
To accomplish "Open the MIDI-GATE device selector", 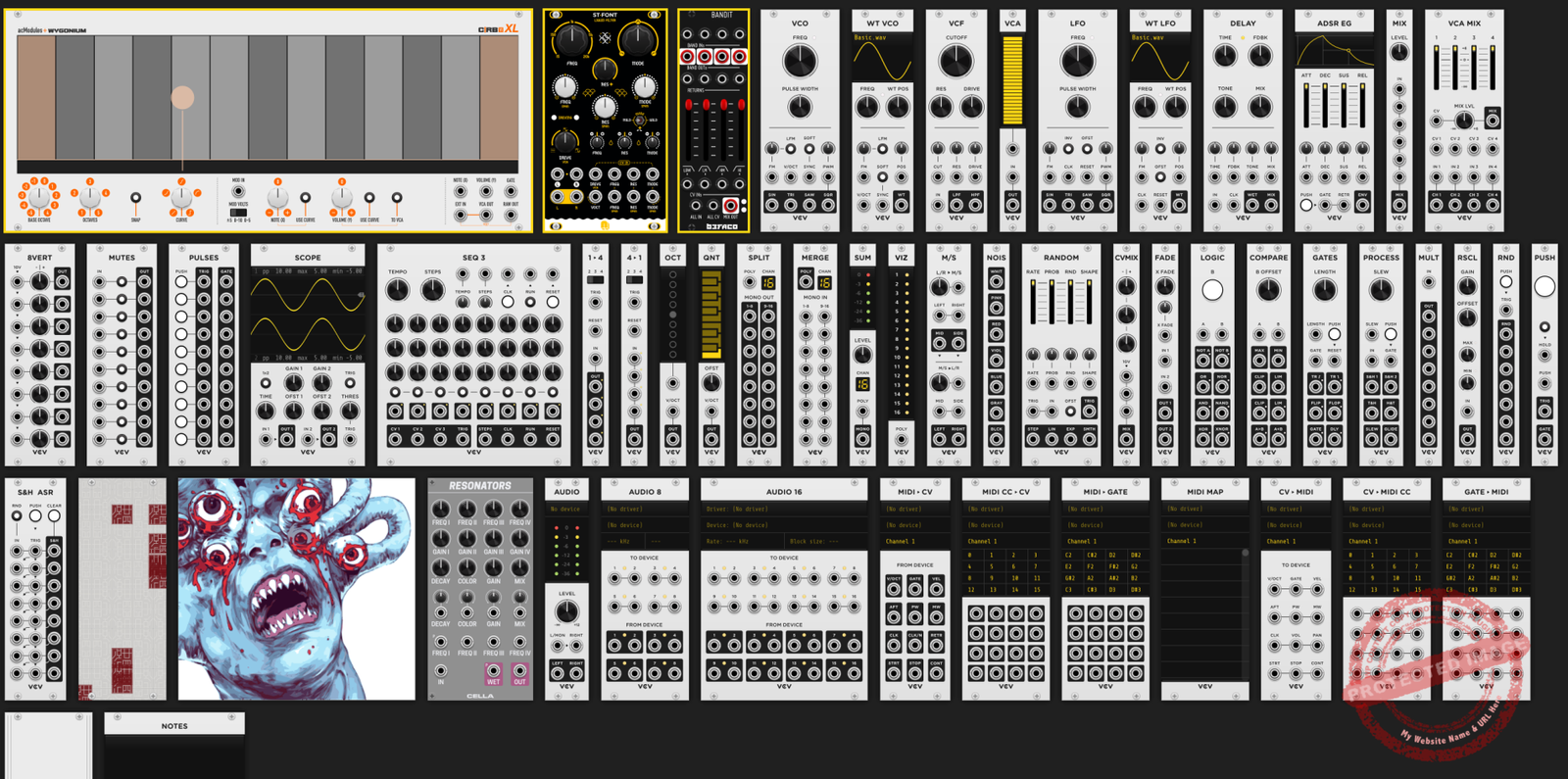I will click(x=1104, y=525).
